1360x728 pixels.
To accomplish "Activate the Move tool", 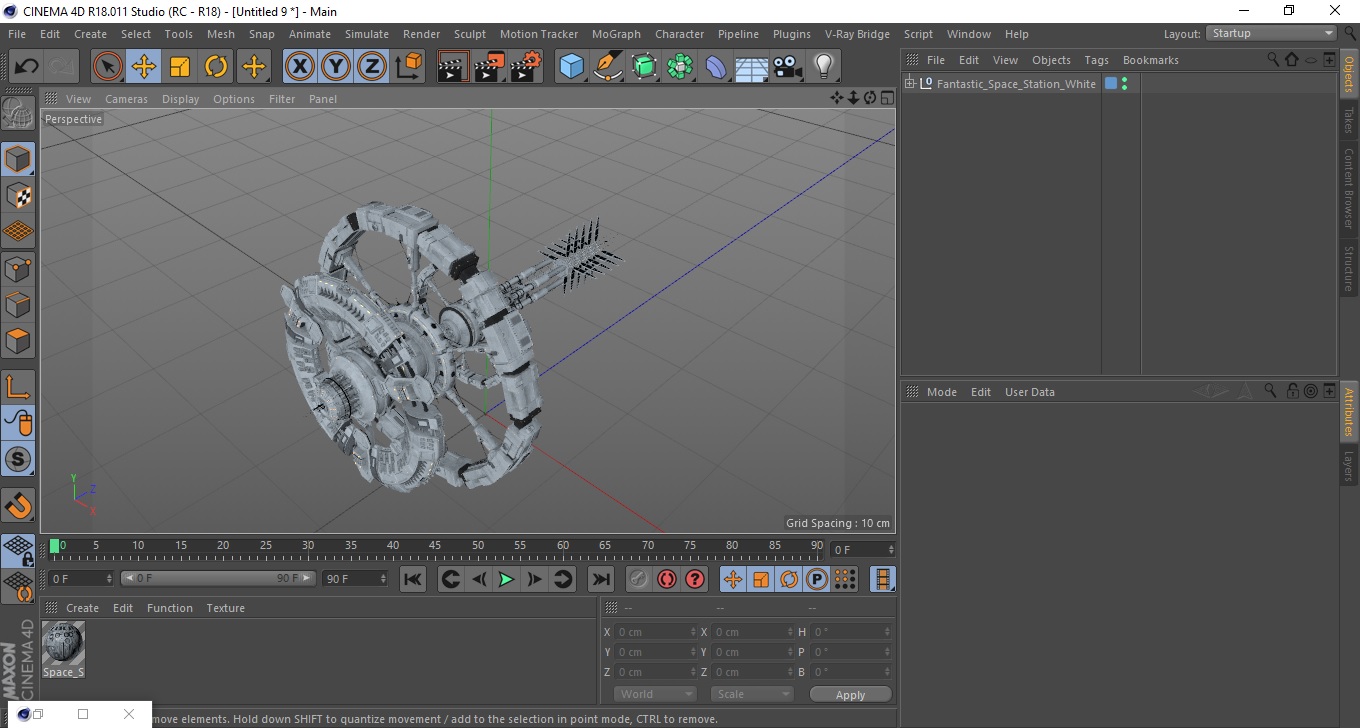I will pyautogui.click(x=144, y=67).
